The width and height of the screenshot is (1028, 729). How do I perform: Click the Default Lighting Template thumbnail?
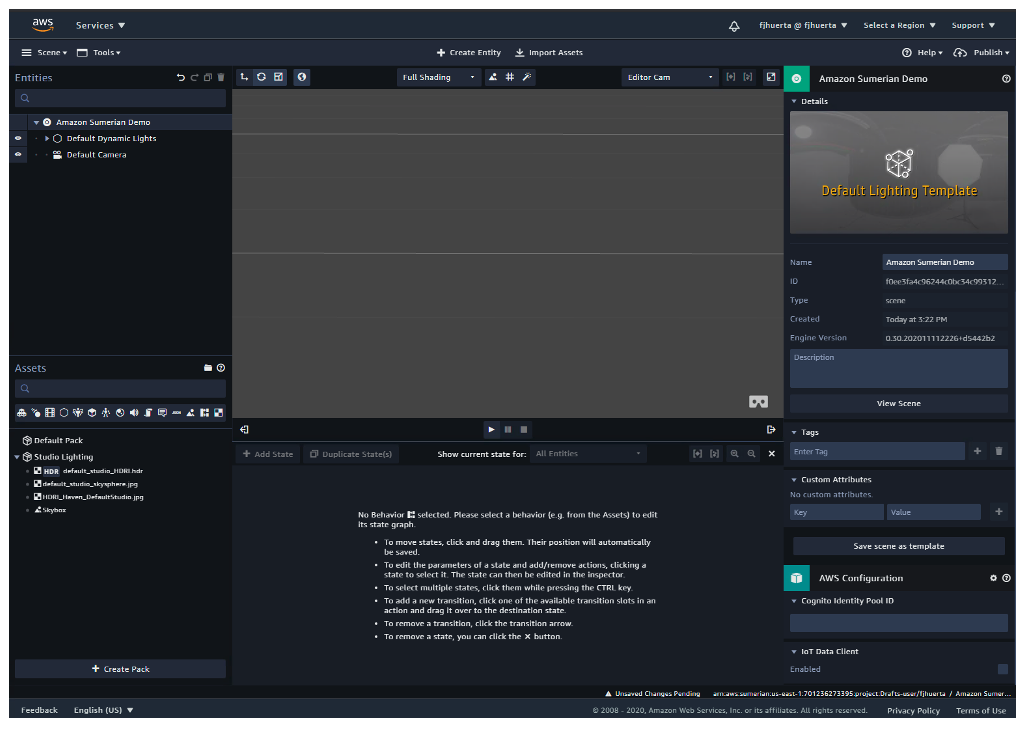[x=898, y=172]
